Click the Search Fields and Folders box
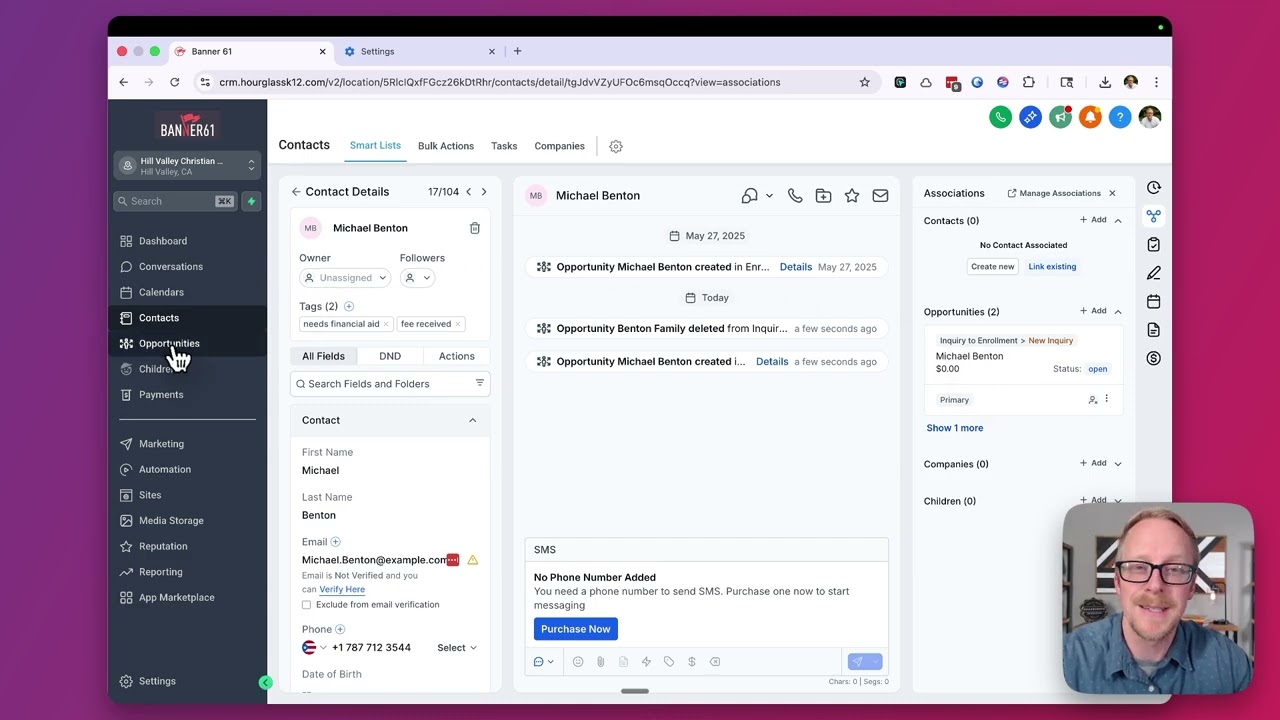1280x720 pixels. click(x=390, y=384)
